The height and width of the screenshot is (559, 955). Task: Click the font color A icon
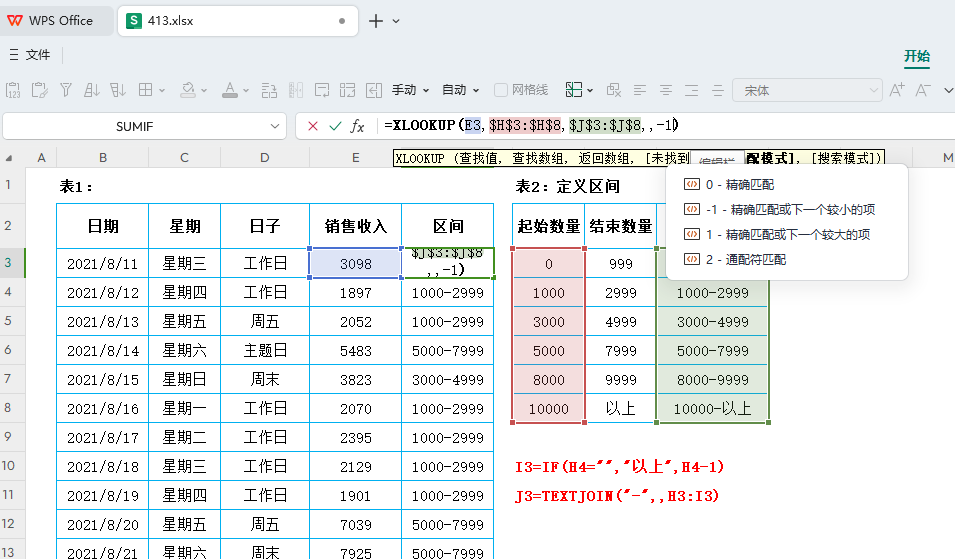tap(230, 90)
